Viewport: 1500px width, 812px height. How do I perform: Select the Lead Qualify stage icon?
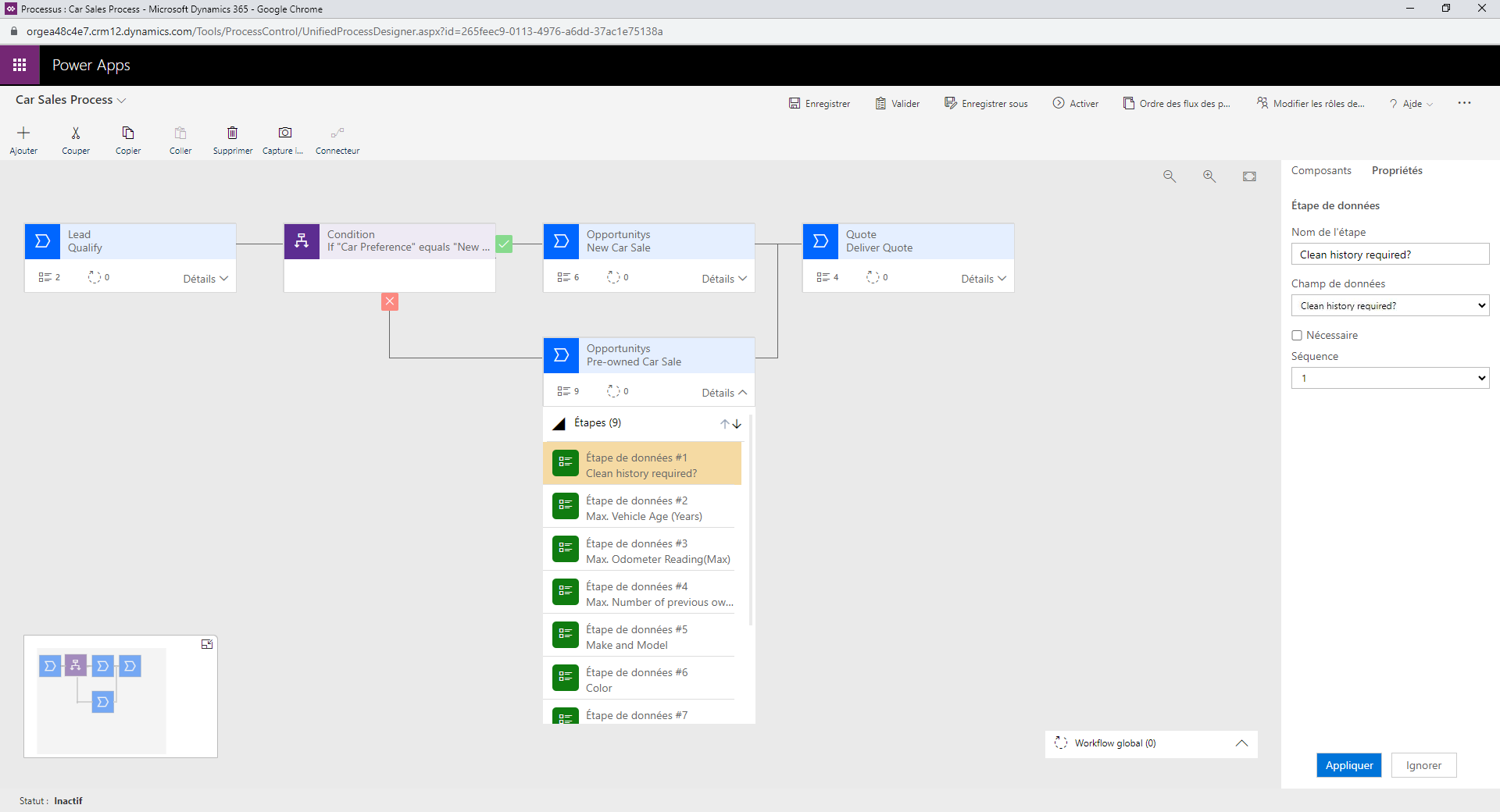[43, 241]
